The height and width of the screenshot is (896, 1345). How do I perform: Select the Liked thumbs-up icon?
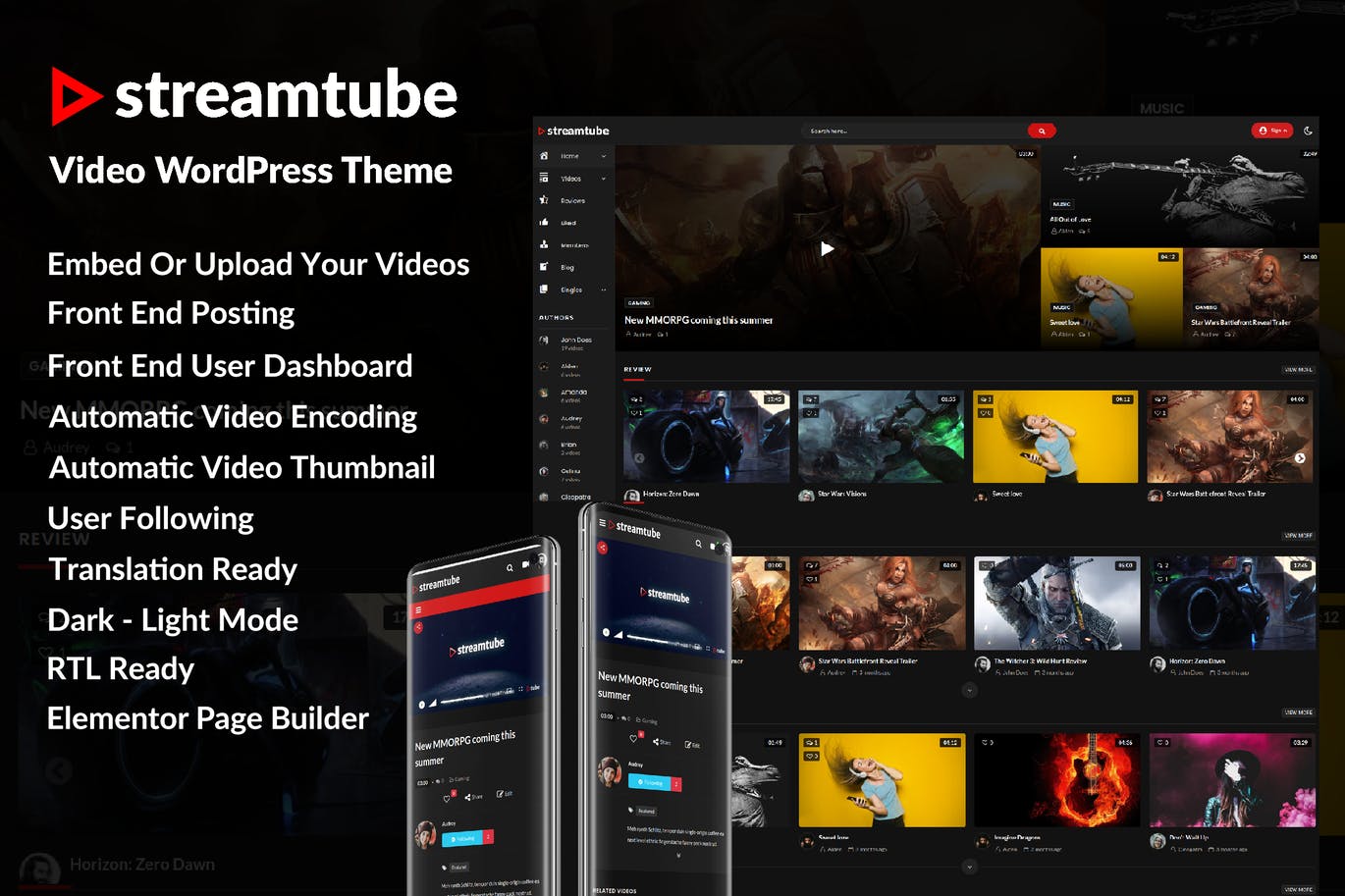click(543, 222)
